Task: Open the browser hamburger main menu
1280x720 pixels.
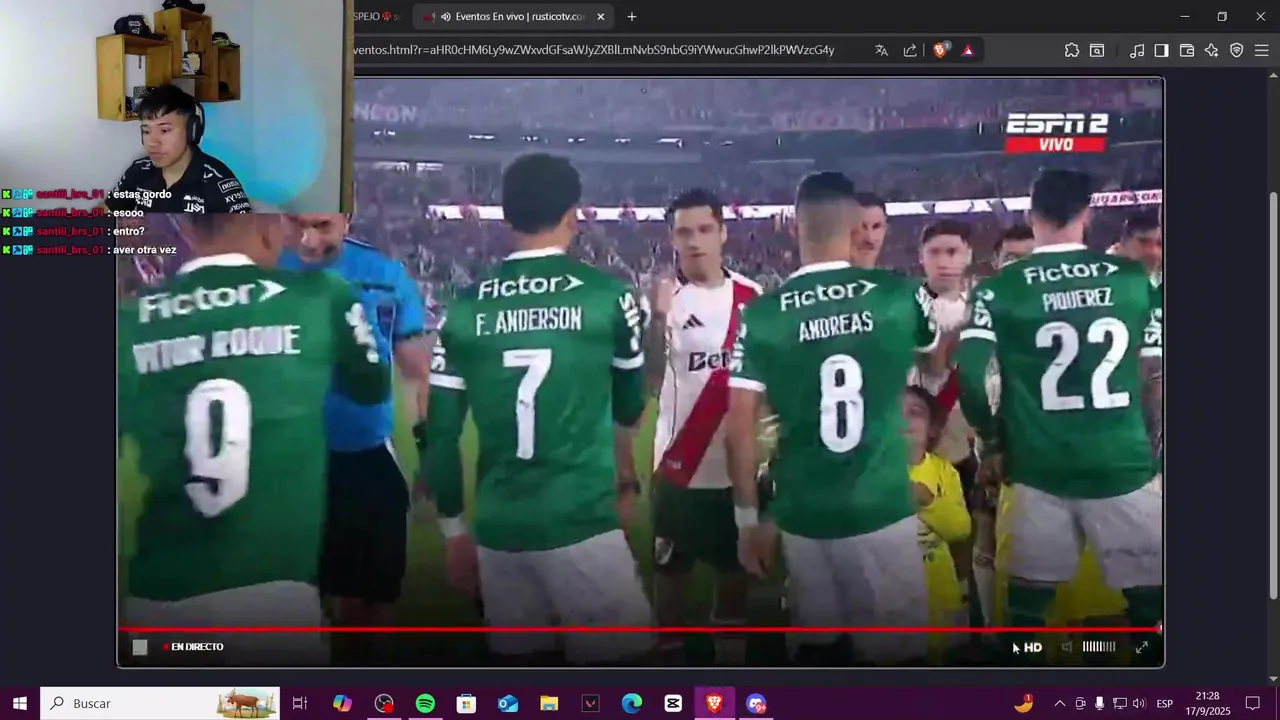Action: (x=1262, y=50)
